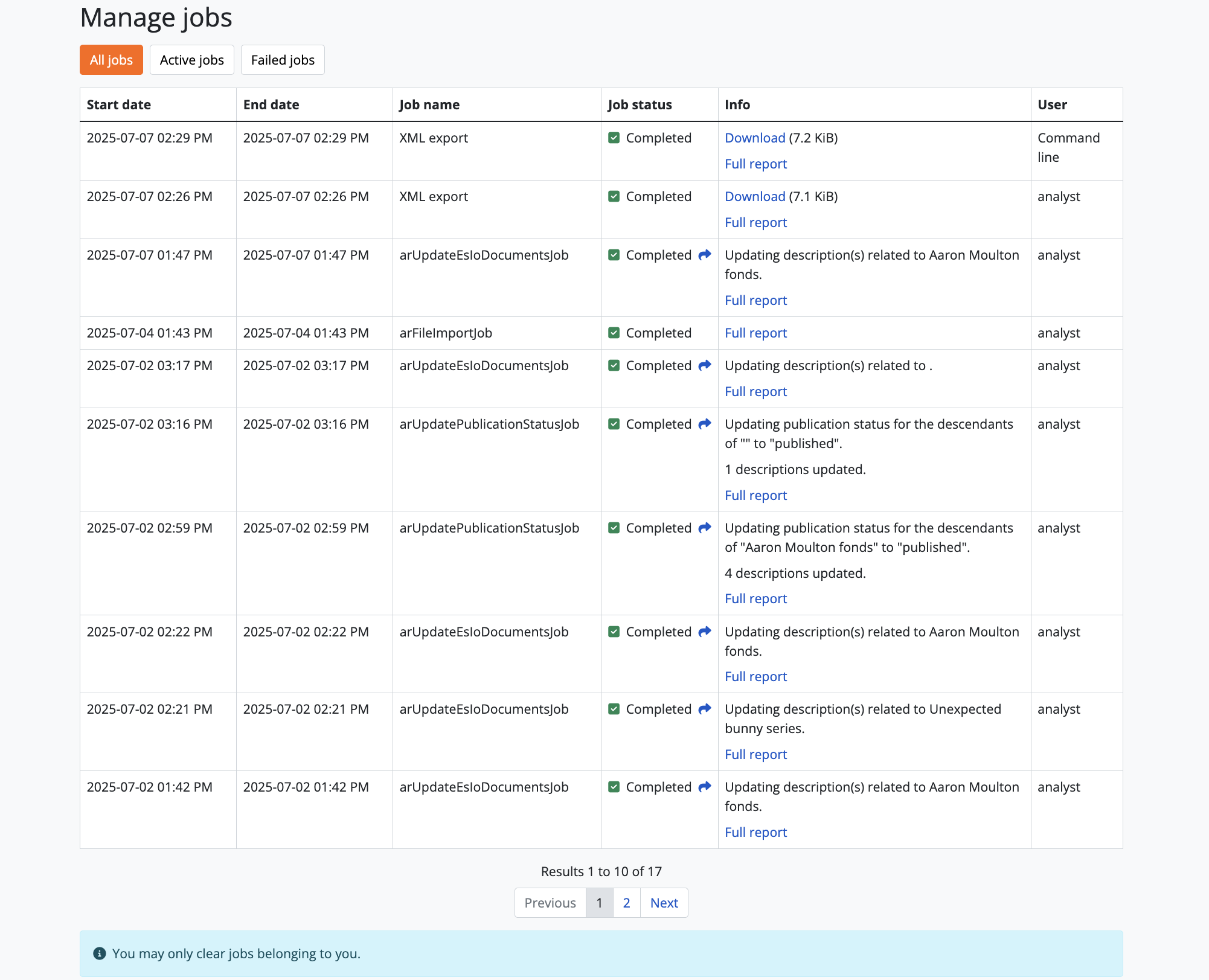Click arrow icon beside 01:47 PM arUpdateEsIoDocumentsJob status
The height and width of the screenshot is (980, 1209).
[x=704, y=255]
